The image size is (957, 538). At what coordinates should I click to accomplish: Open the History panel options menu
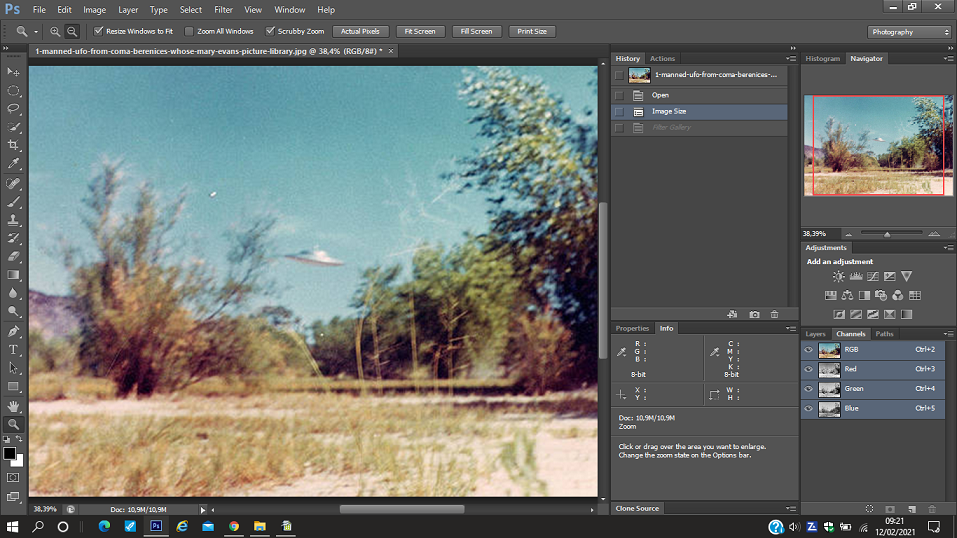[792, 59]
